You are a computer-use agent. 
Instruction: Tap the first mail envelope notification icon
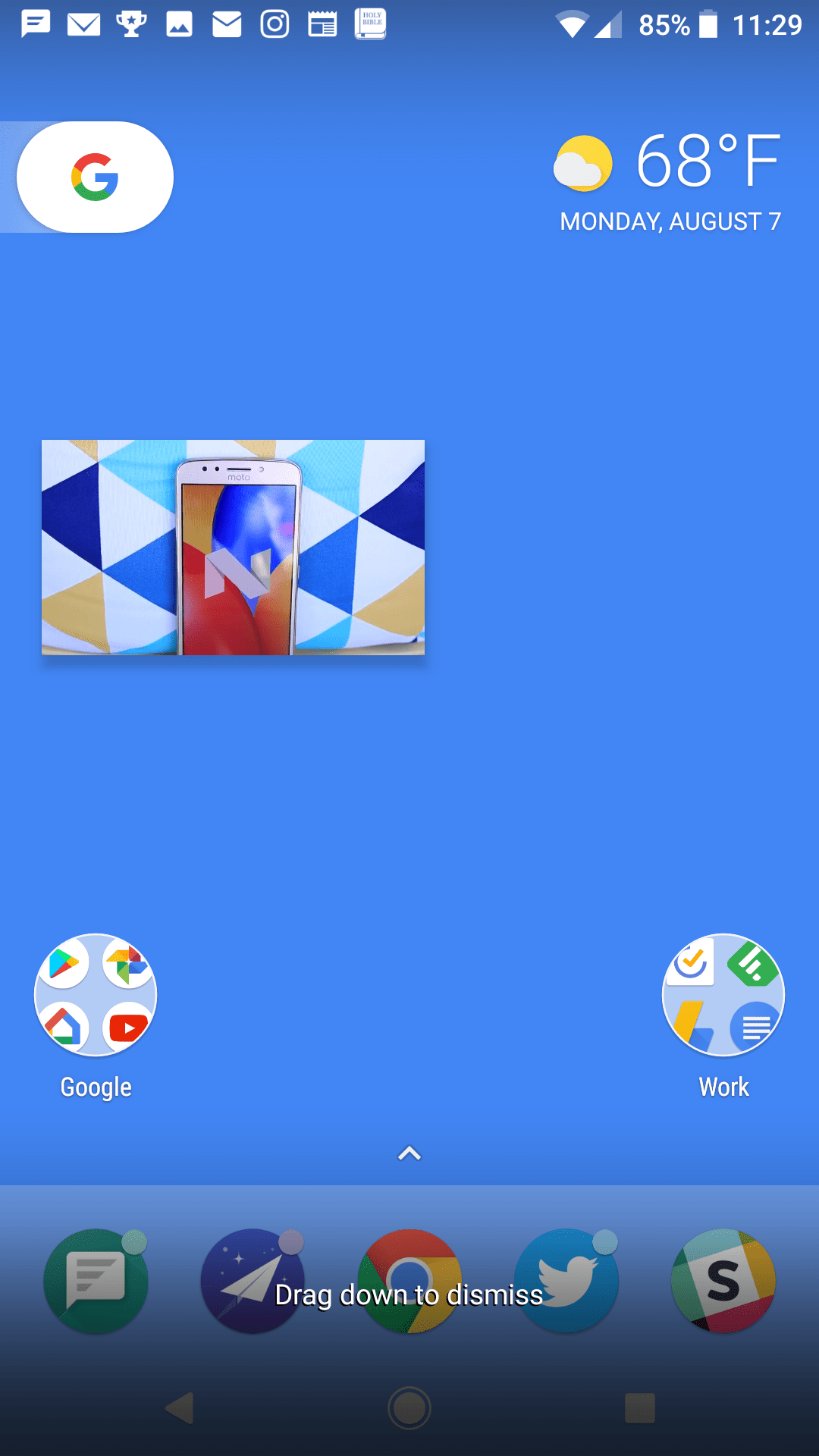pos(83,25)
